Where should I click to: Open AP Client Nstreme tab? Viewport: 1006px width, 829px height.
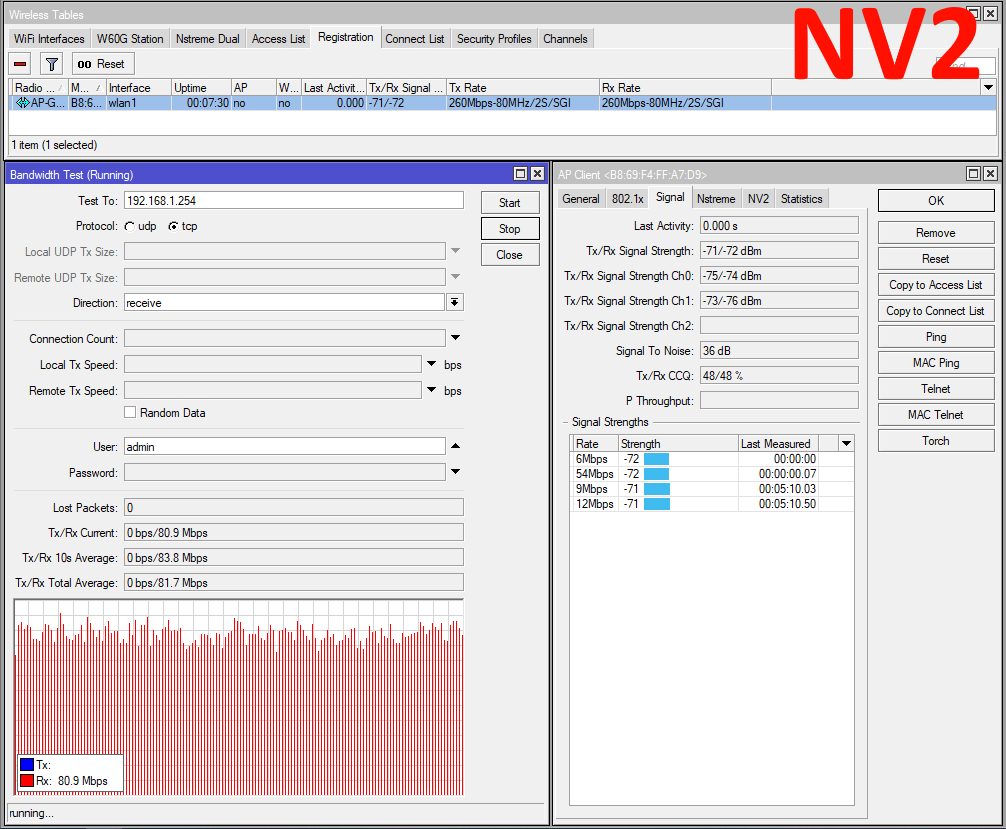pos(716,199)
